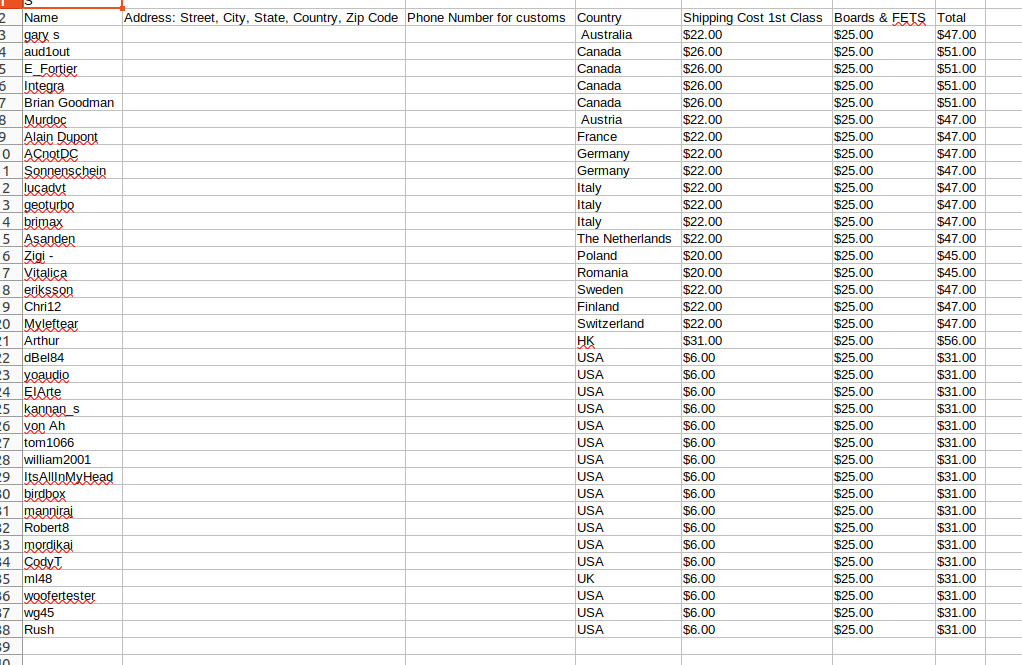Select the lucadvt name cell
The height and width of the screenshot is (665, 1022).
click(x=72, y=188)
